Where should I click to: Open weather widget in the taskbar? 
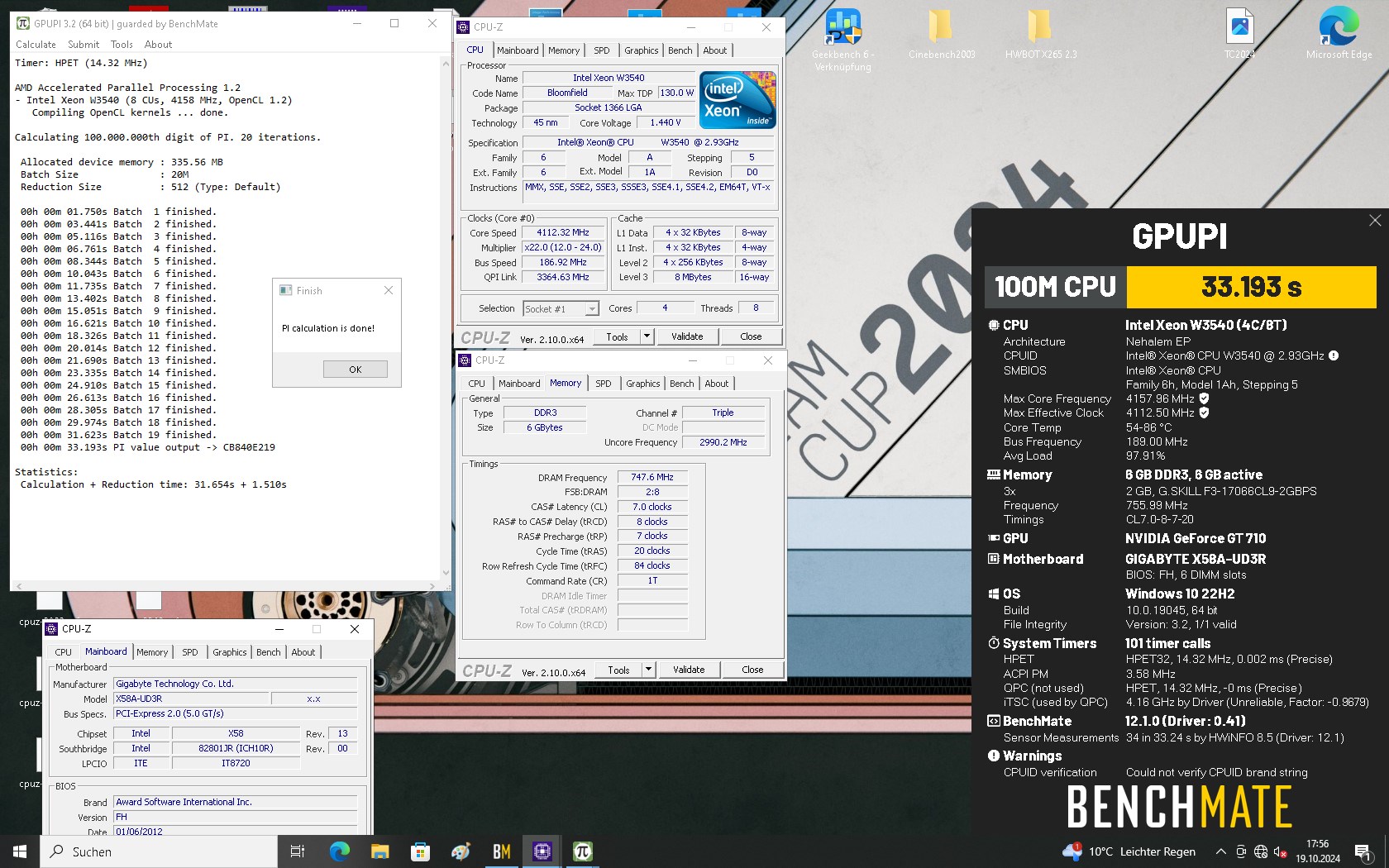coord(1129,851)
